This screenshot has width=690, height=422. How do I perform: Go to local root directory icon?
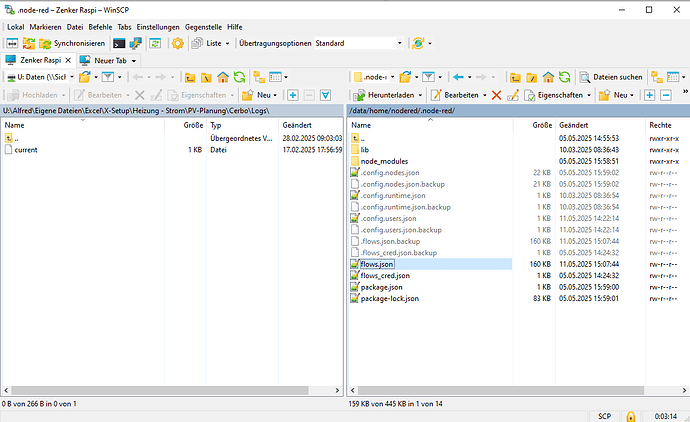[206, 77]
